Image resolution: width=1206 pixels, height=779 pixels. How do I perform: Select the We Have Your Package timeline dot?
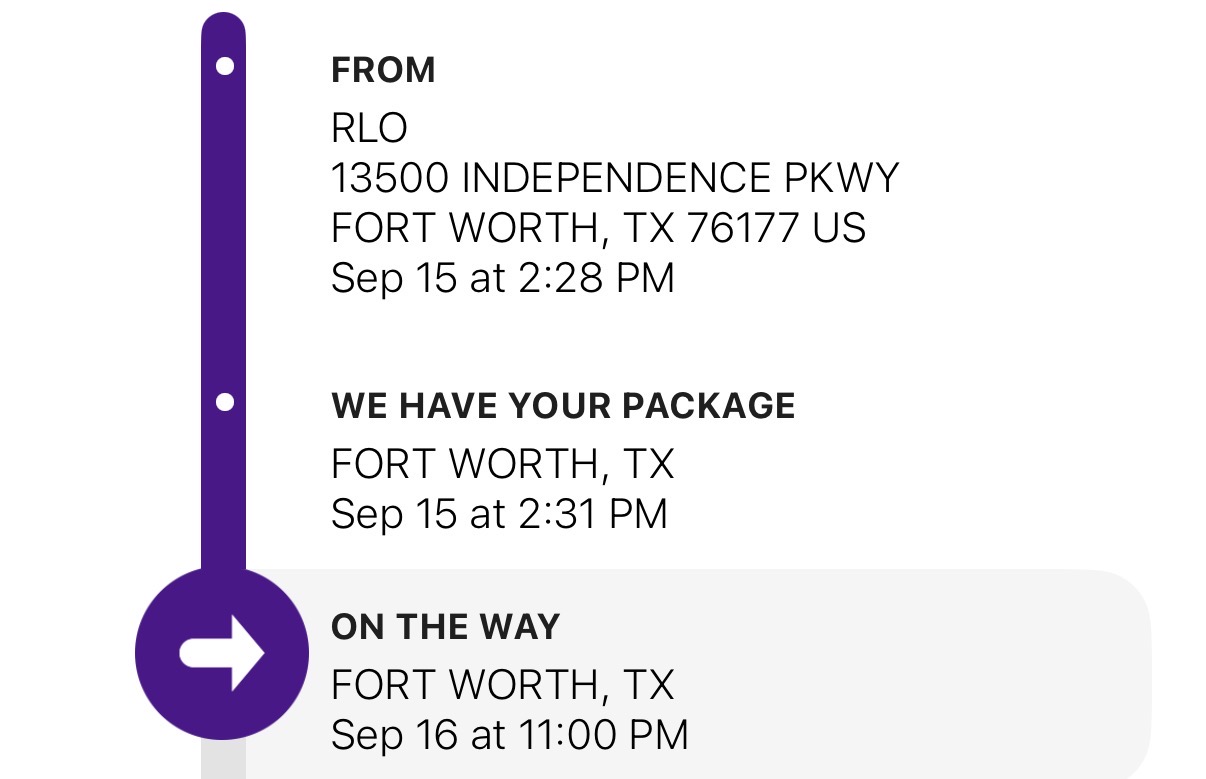224,402
